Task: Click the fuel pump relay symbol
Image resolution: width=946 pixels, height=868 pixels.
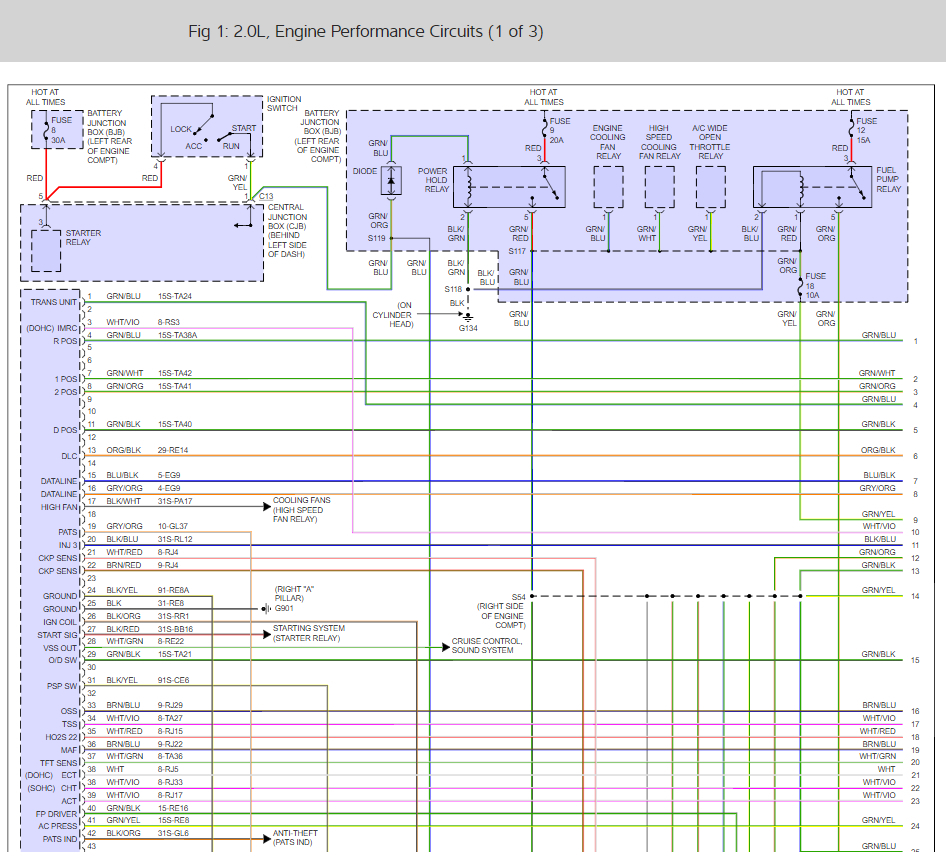Action: click(810, 187)
